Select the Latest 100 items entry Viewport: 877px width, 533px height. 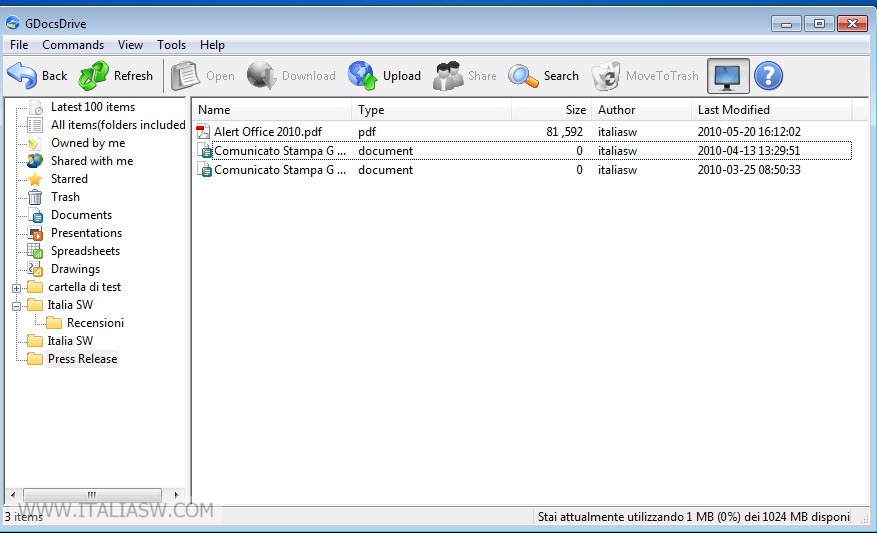tap(93, 107)
